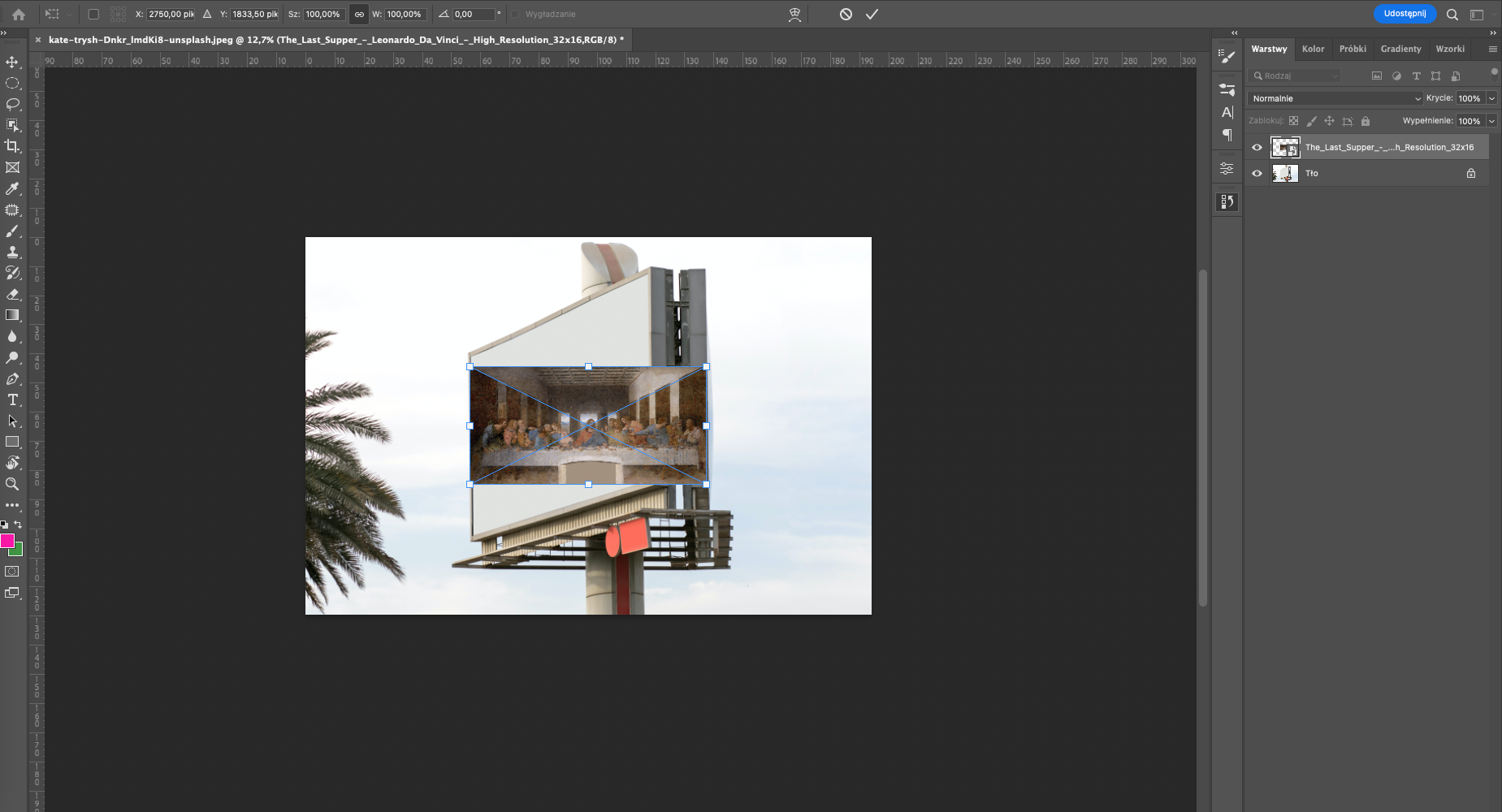Switch to the Wzorki tab
1502x812 pixels.
pos(1450,49)
